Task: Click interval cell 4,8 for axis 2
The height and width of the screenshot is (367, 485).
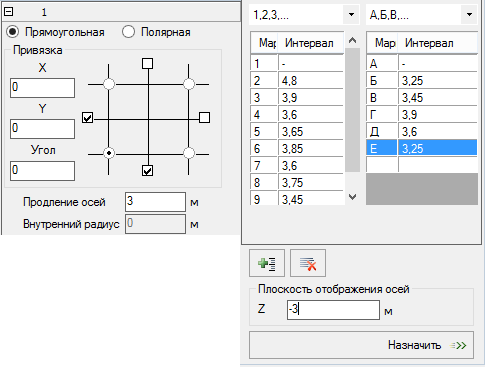Action: 311,80
